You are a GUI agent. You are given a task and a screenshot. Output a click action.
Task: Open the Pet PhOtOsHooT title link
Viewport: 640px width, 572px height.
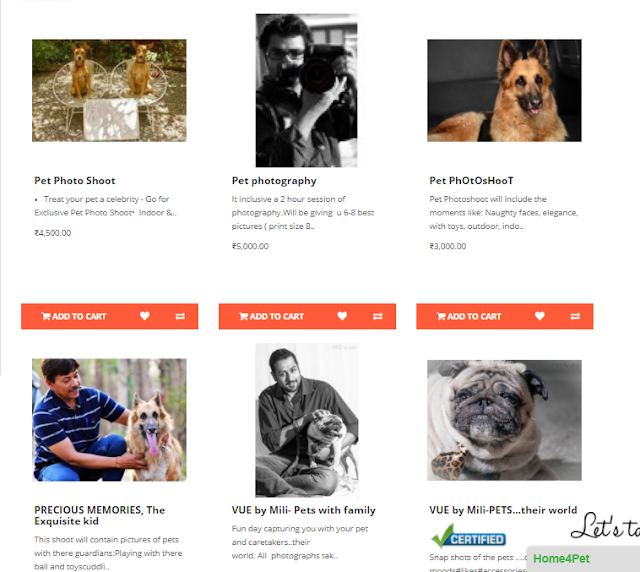pos(471,180)
